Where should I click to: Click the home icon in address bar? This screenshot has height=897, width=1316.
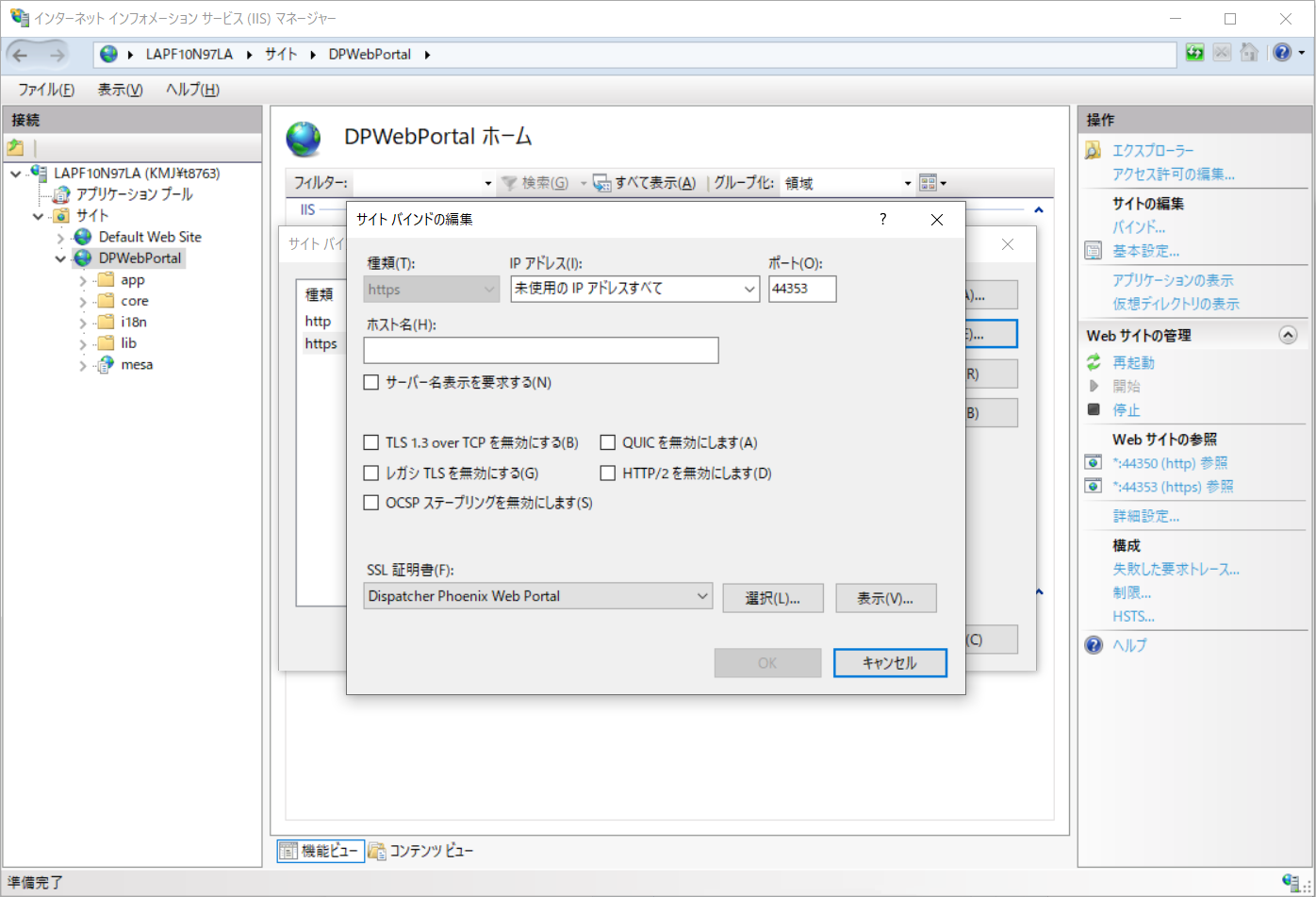1249,53
